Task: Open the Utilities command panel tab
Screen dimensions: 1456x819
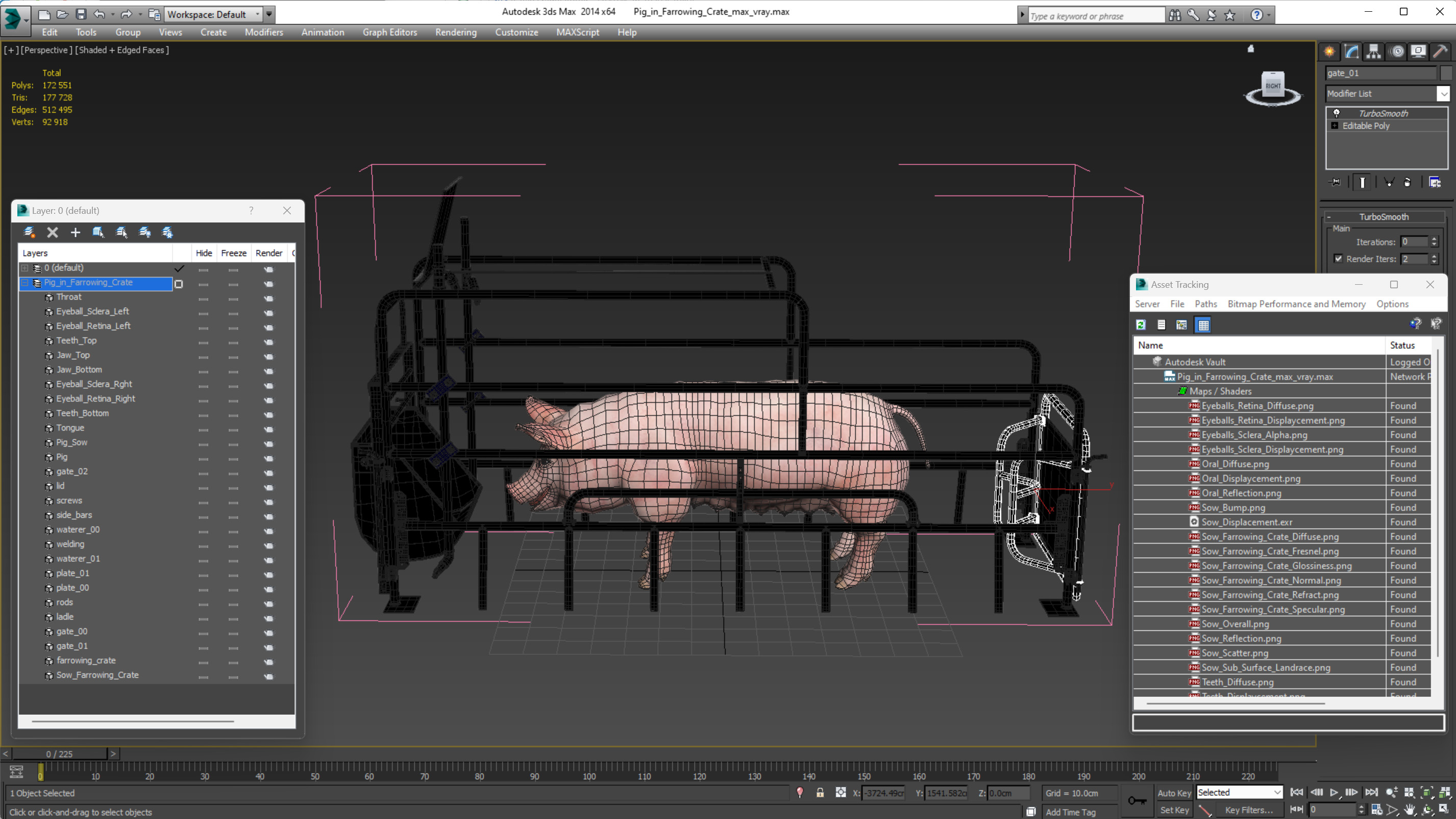Action: 1440,52
